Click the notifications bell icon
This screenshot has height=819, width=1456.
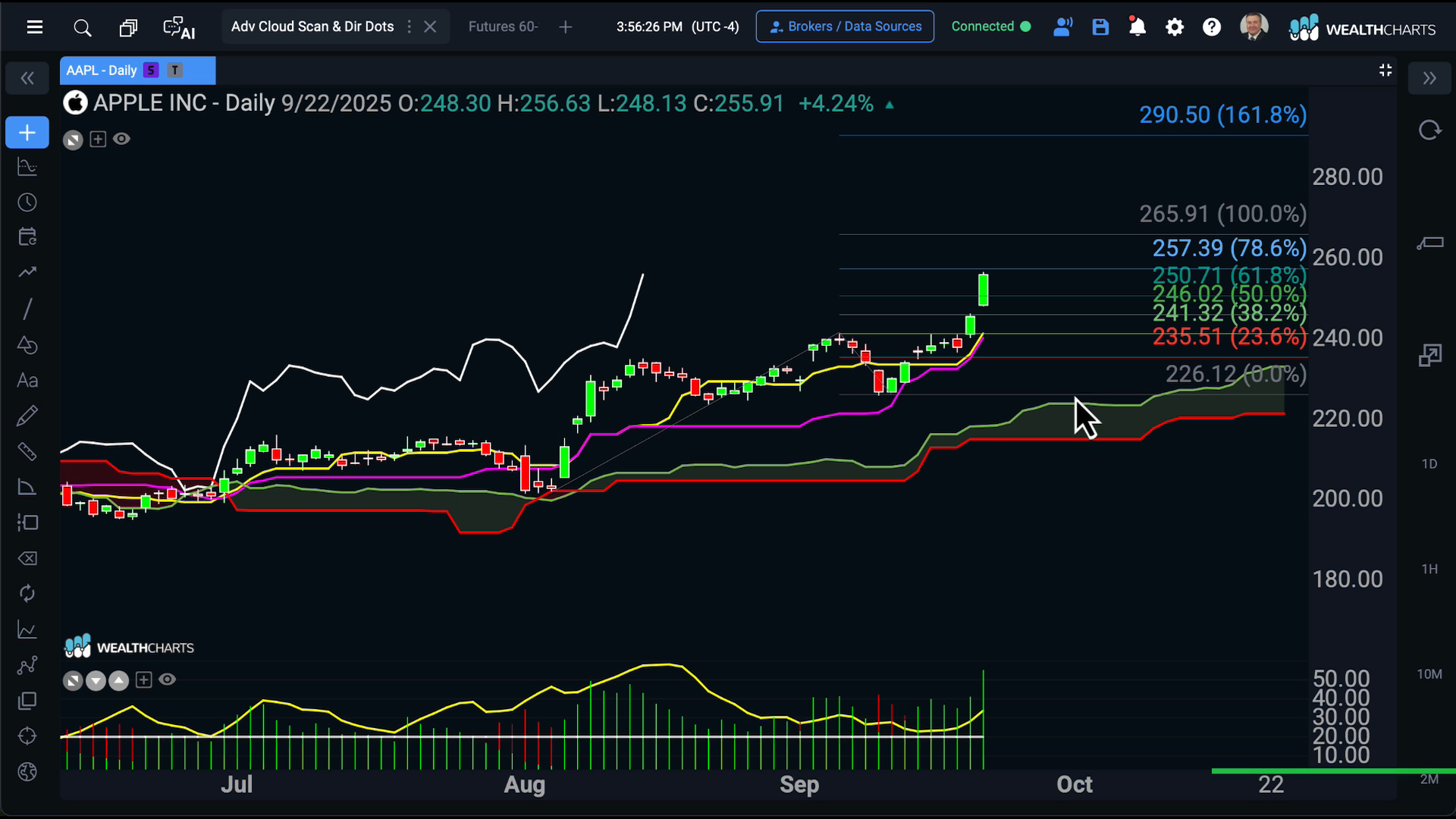tap(1137, 27)
